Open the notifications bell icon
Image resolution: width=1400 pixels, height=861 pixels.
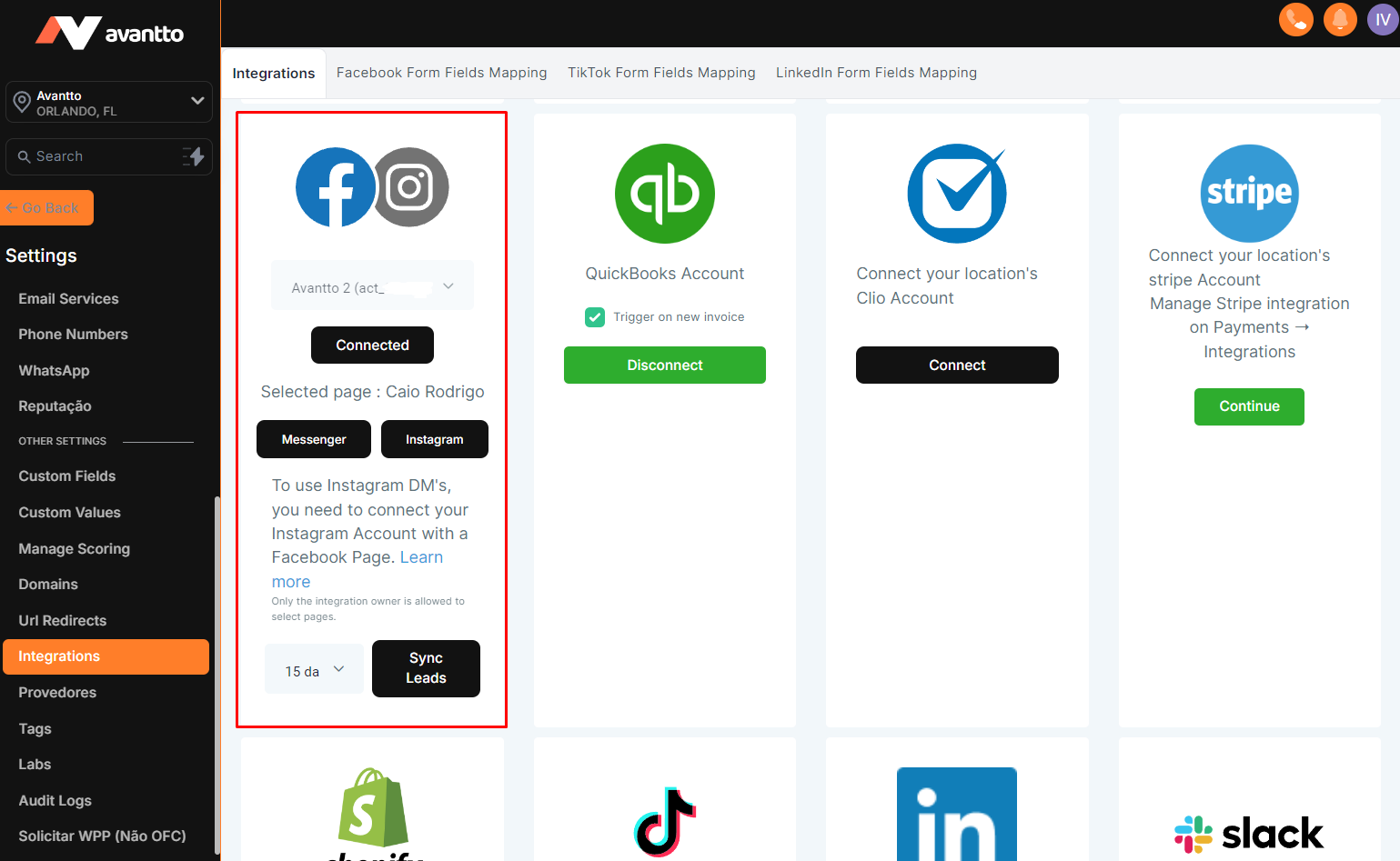tap(1339, 19)
